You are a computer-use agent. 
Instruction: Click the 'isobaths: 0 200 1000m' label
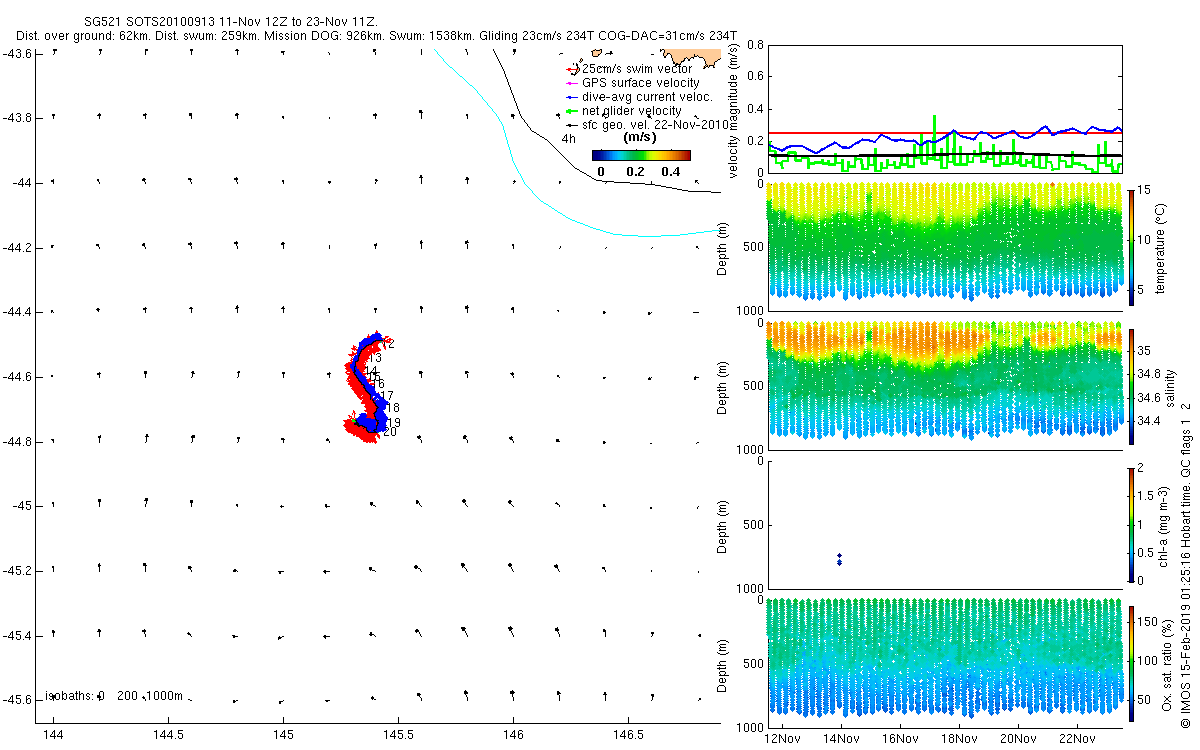113,695
